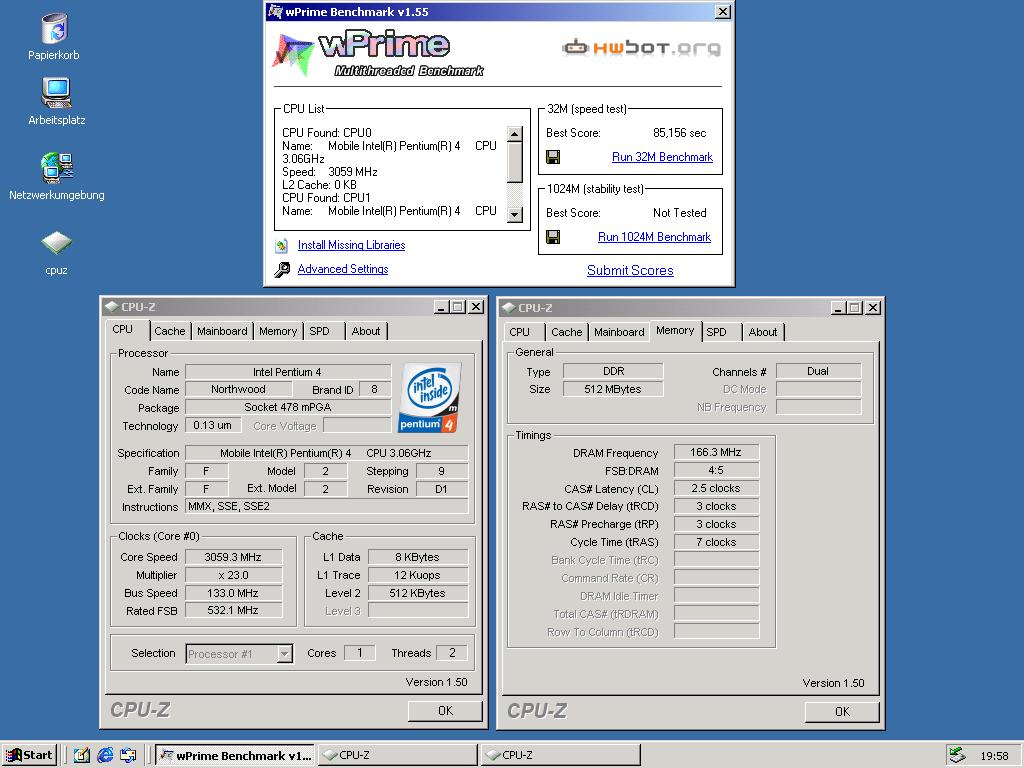Screen dimensions: 1024x768
Task: Click the wrench icon beside Advanced Settings
Action: (x=282, y=269)
